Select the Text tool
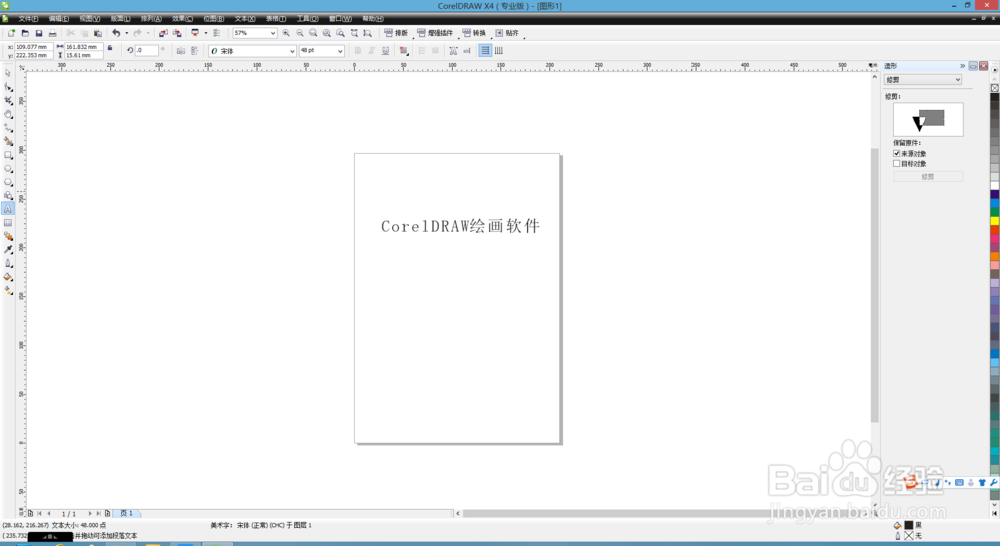This screenshot has height=546, width=1000. coord(8,209)
